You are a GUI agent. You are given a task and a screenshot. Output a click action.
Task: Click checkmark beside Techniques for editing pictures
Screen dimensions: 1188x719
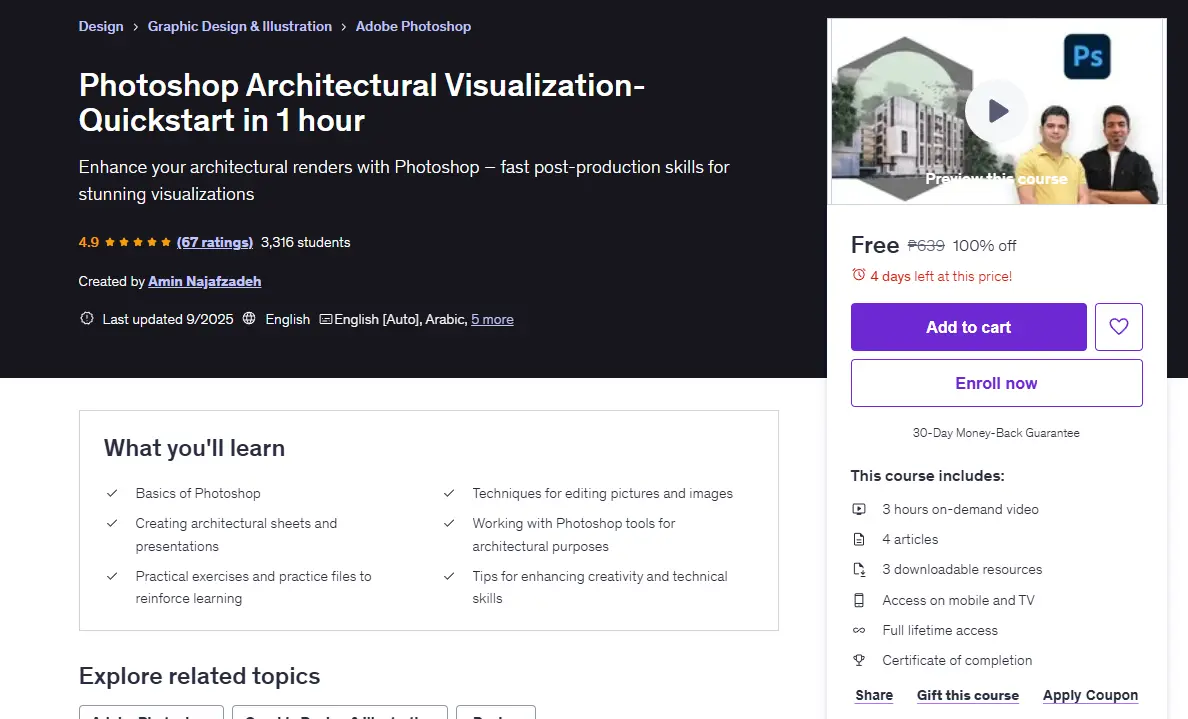point(449,493)
